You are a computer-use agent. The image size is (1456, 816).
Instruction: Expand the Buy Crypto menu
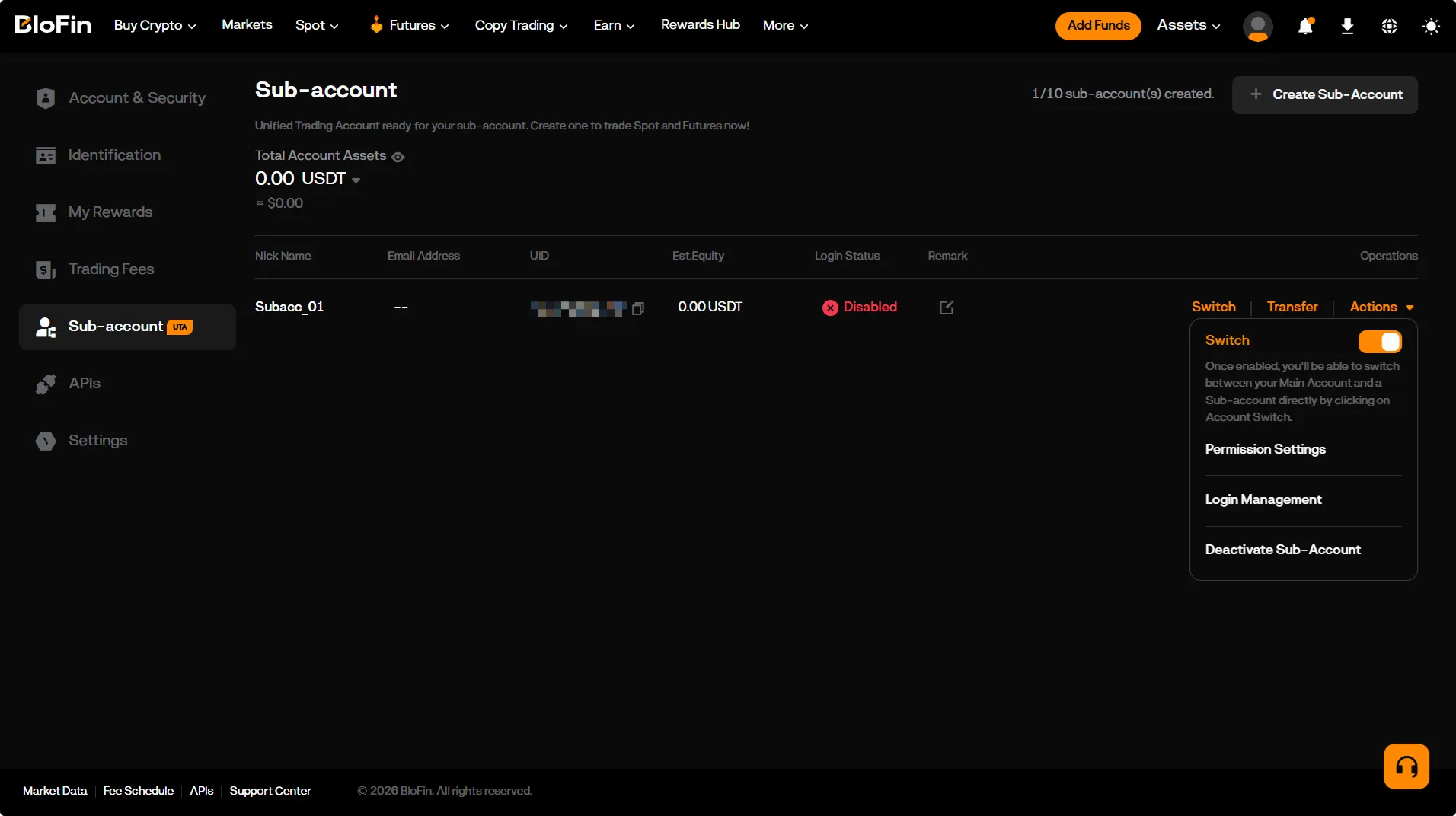[155, 25]
